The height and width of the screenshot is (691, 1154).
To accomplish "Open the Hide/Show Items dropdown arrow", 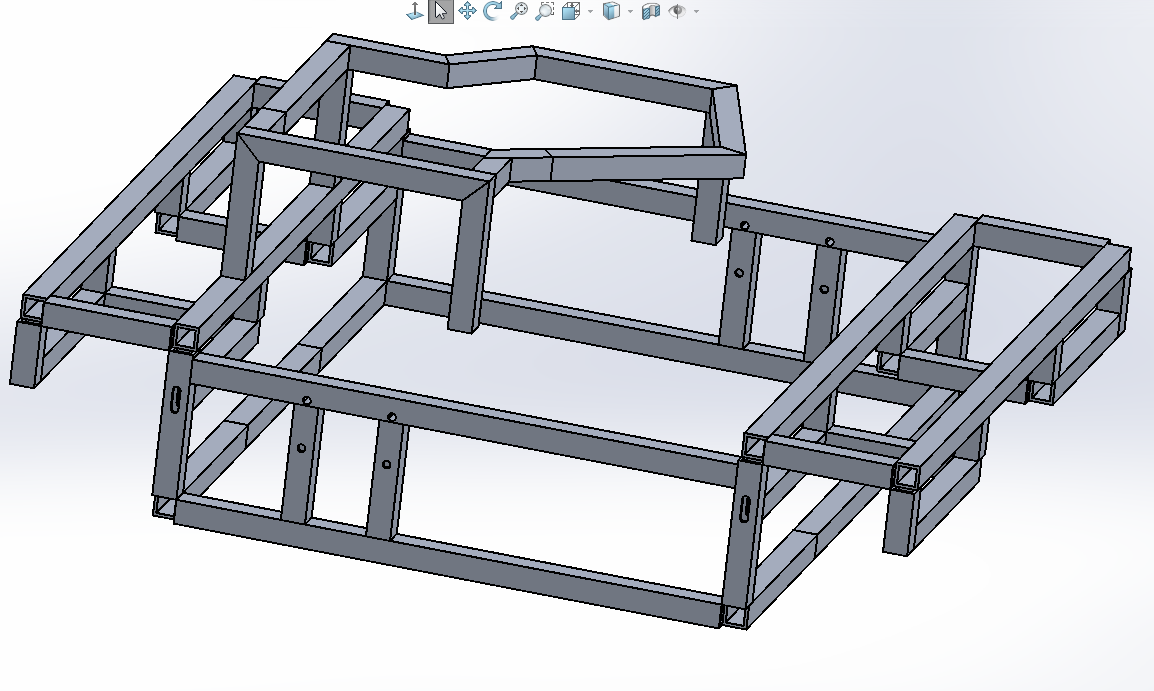I will (696, 12).
